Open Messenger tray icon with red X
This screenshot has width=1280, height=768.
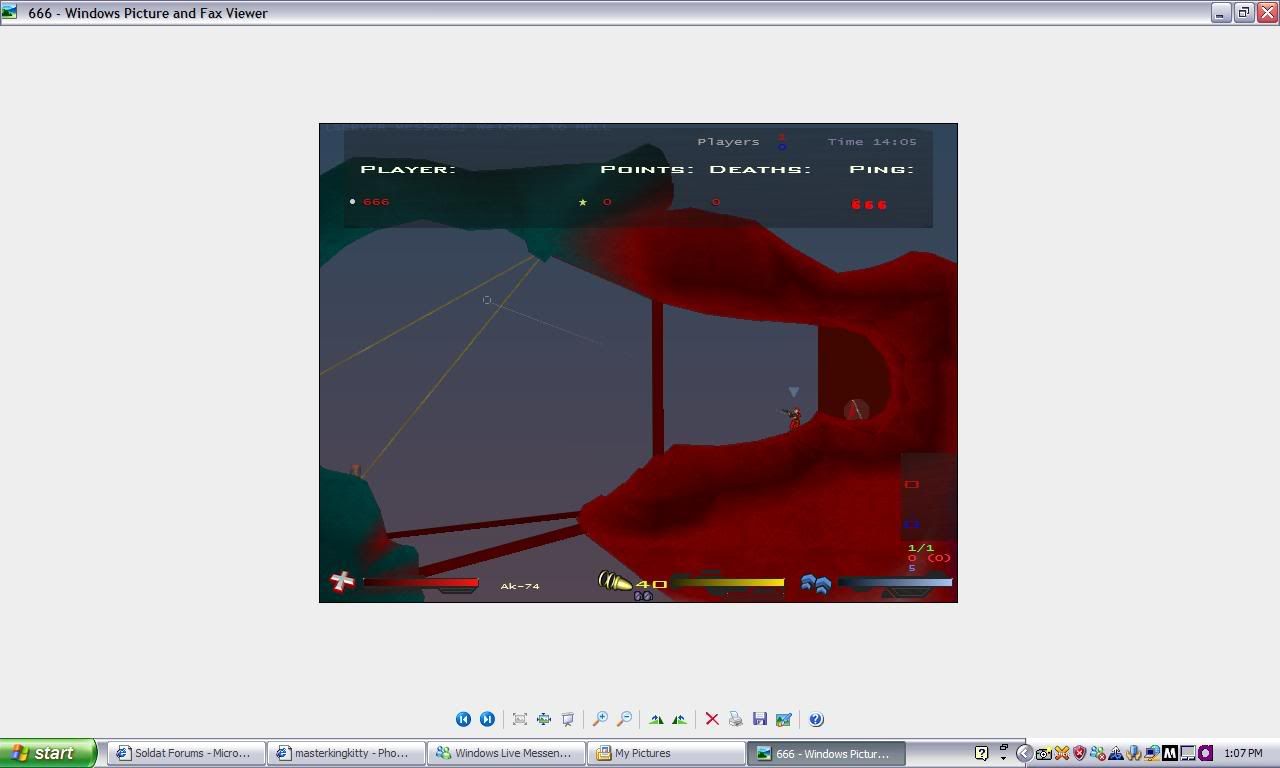pos(1098,753)
